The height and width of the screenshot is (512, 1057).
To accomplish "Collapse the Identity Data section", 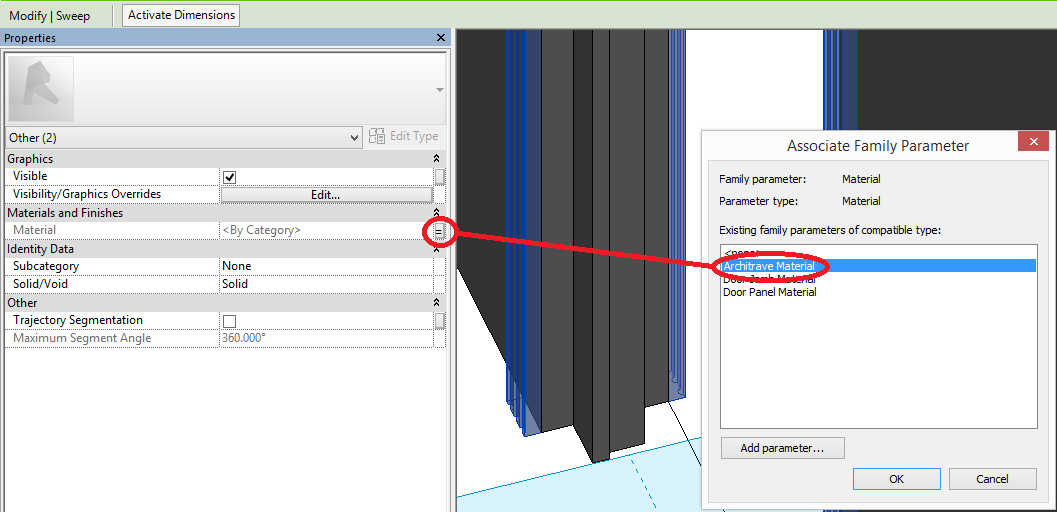I will pos(437,249).
